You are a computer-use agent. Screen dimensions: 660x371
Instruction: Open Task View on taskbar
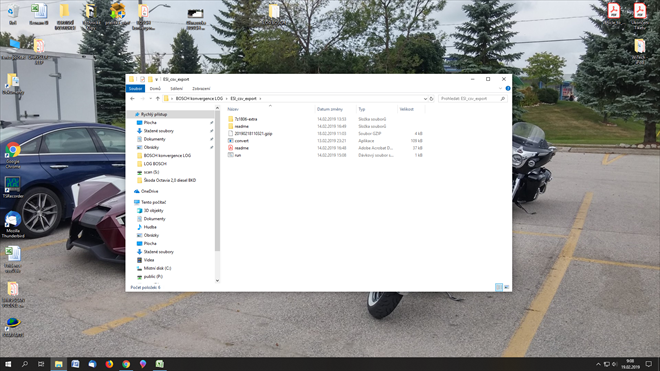[x=41, y=364]
